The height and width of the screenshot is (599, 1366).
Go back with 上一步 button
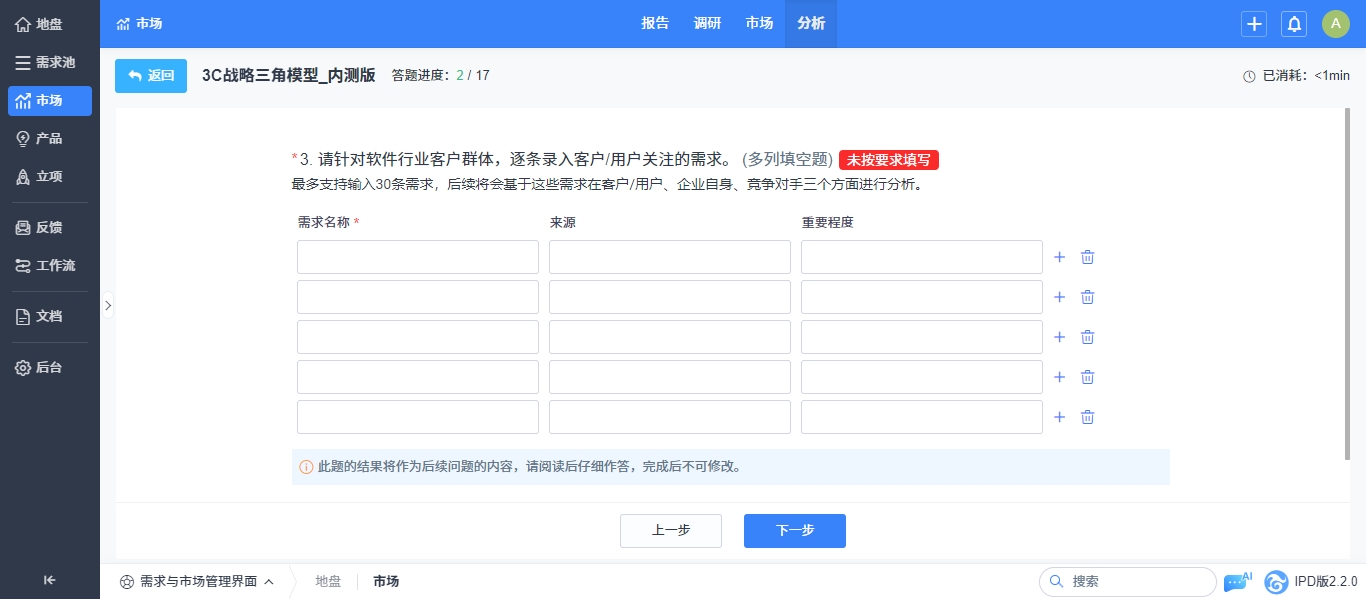[670, 531]
